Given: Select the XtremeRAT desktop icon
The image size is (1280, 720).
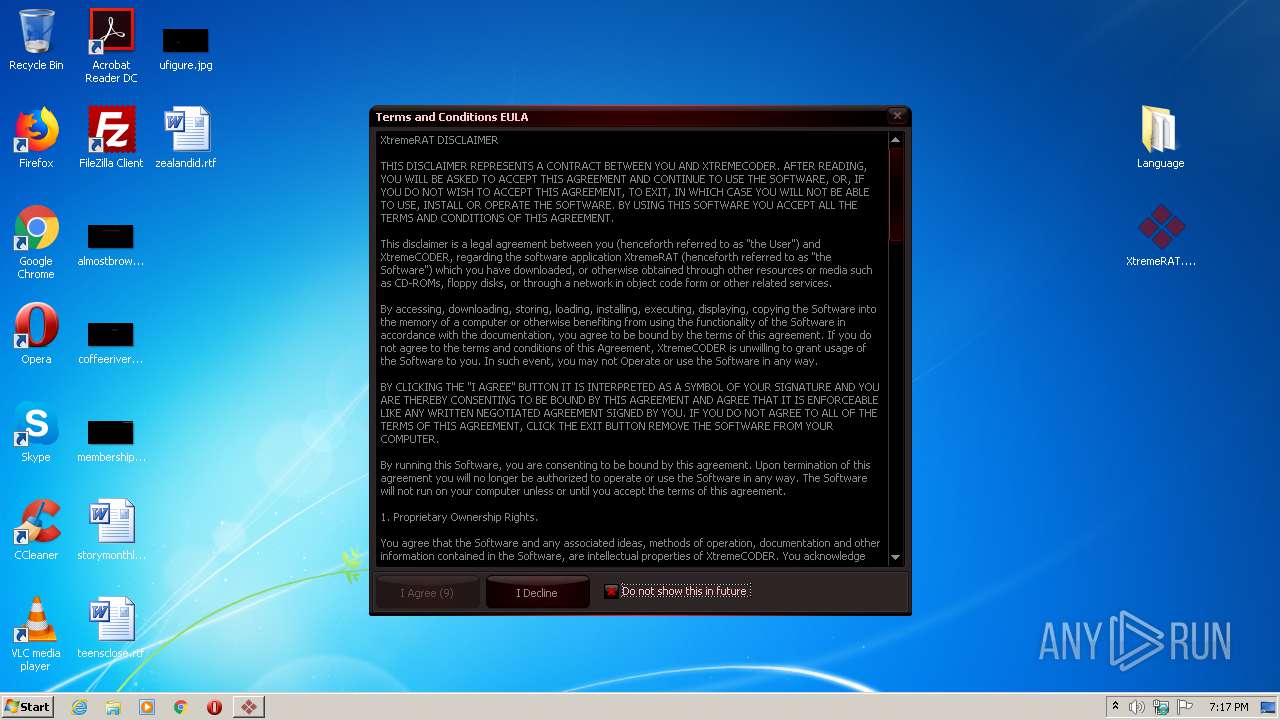Looking at the screenshot, I should coord(1160,236).
